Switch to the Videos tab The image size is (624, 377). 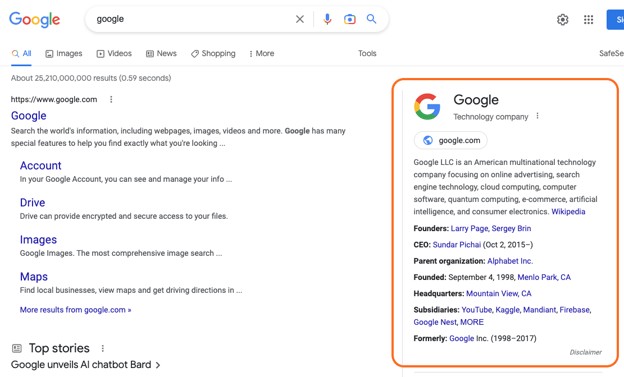click(114, 53)
